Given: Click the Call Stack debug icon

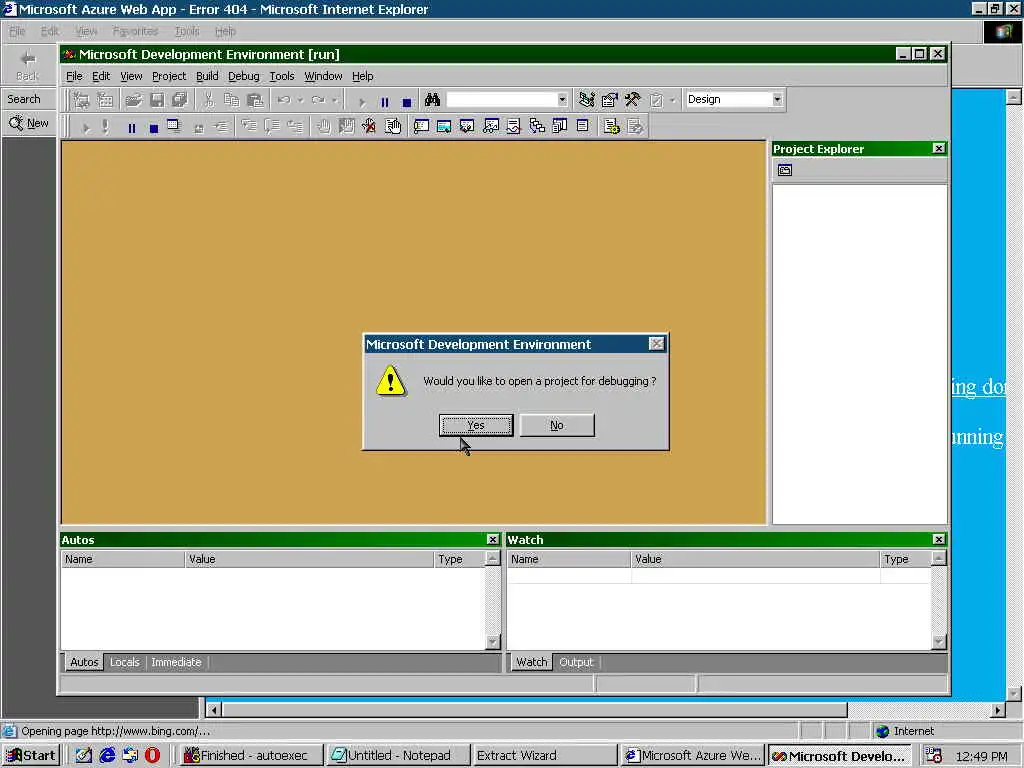Looking at the screenshot, I should 537,126.
